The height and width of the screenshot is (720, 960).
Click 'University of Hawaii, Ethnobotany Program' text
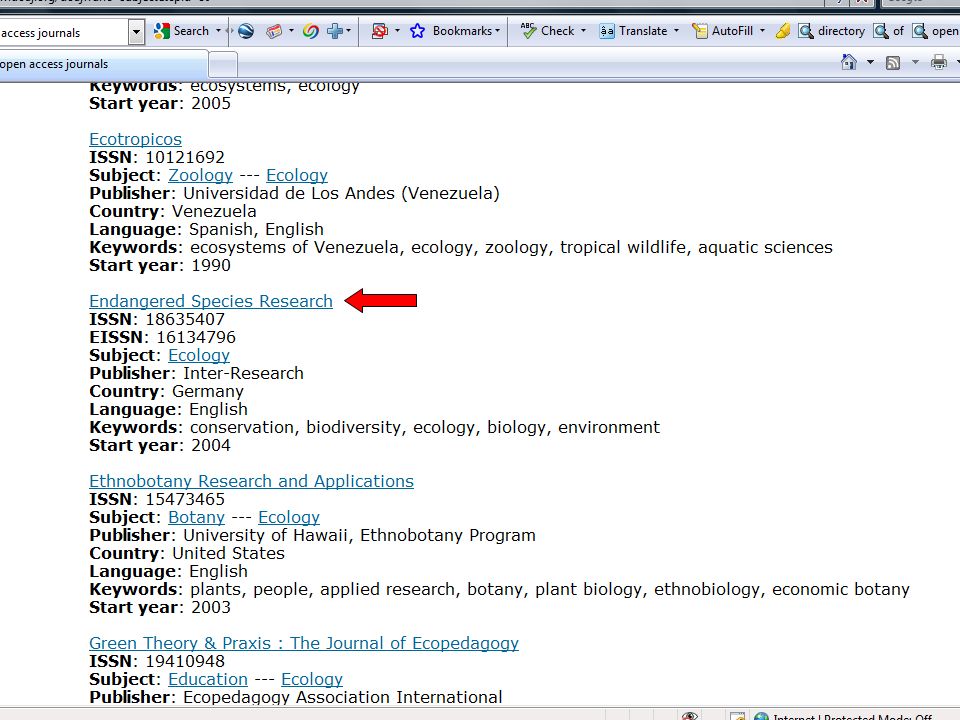359,536
